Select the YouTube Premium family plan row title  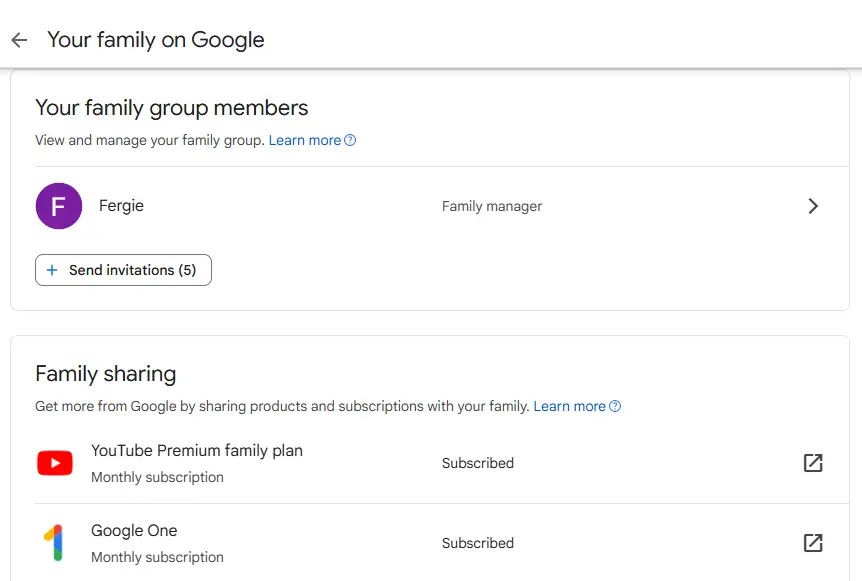click(197, 451)
